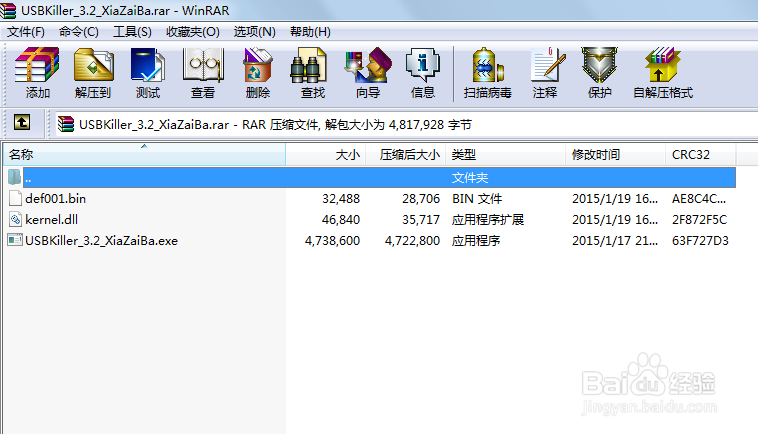Open the 命令(C) menu
Image resolution: width=758 pixels, height=434 pixels.
(x=79, y=32)
